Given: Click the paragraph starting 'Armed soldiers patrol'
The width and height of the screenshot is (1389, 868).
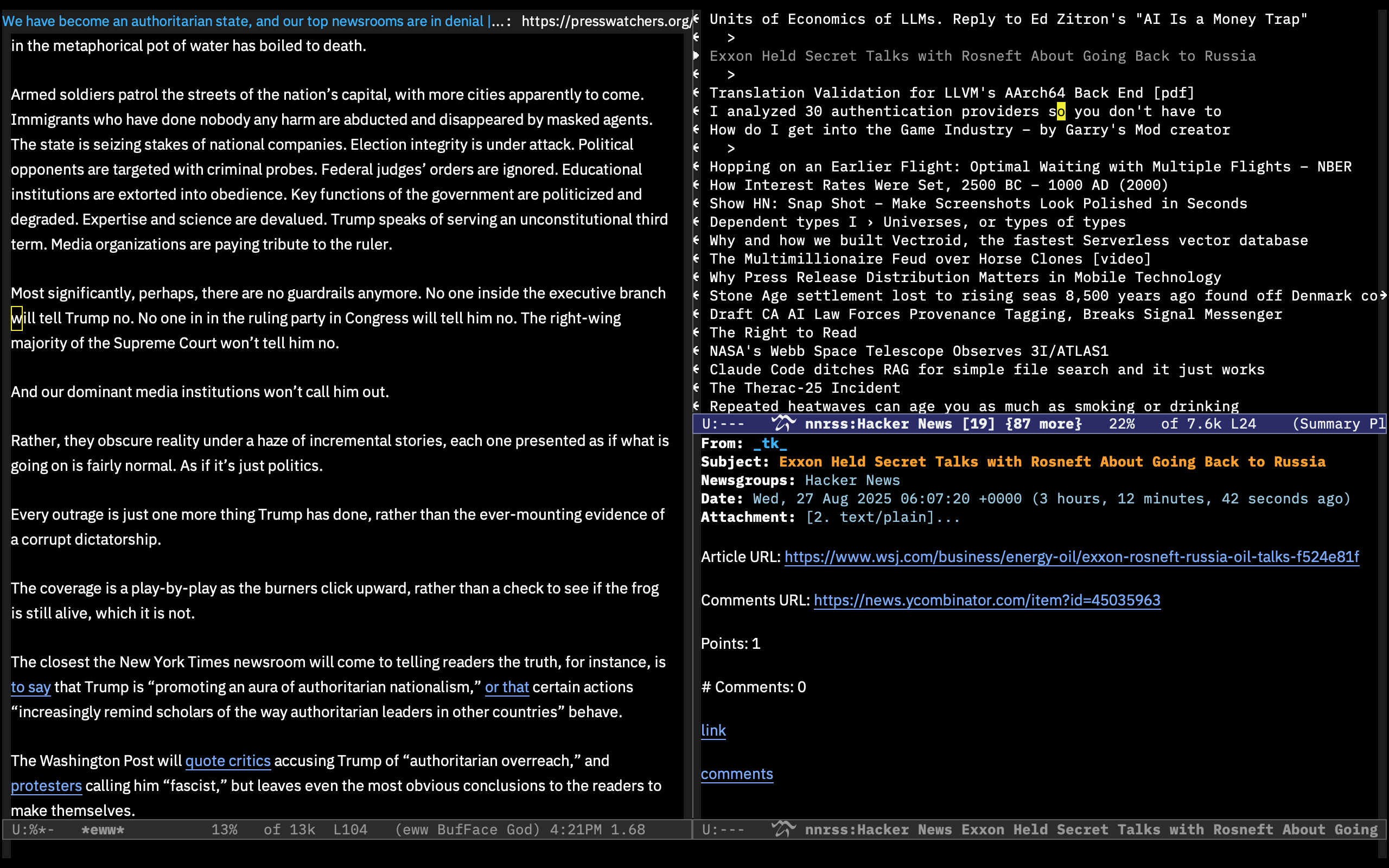Looking at the screenshot, I should pyautogui.click(x=339, y=169).
